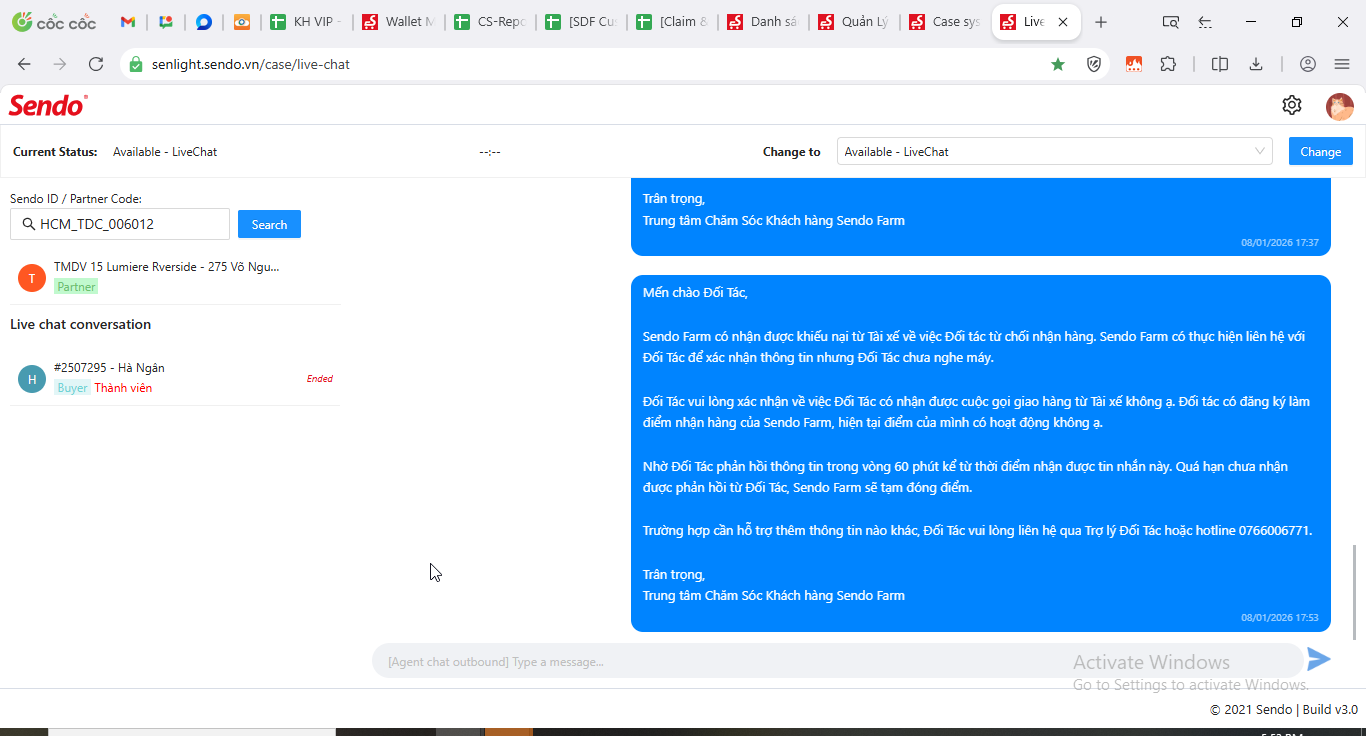Image resolution: width=1366 pixels, height=736 pixels.
Task: Click the Current Status label
Action: (x=55, y=152)
